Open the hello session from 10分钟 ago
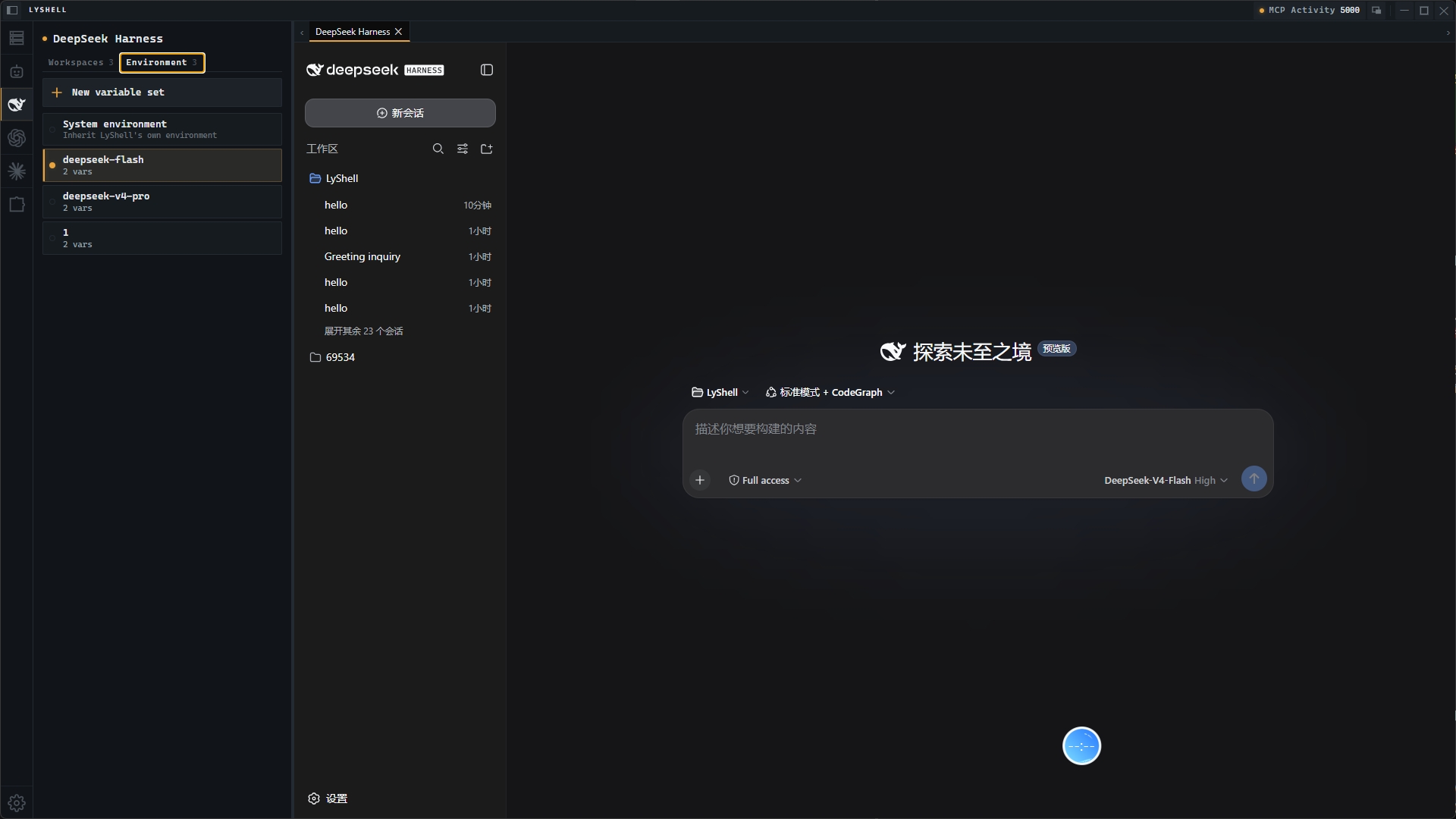 pyautogui.click(x=400, y=205)
